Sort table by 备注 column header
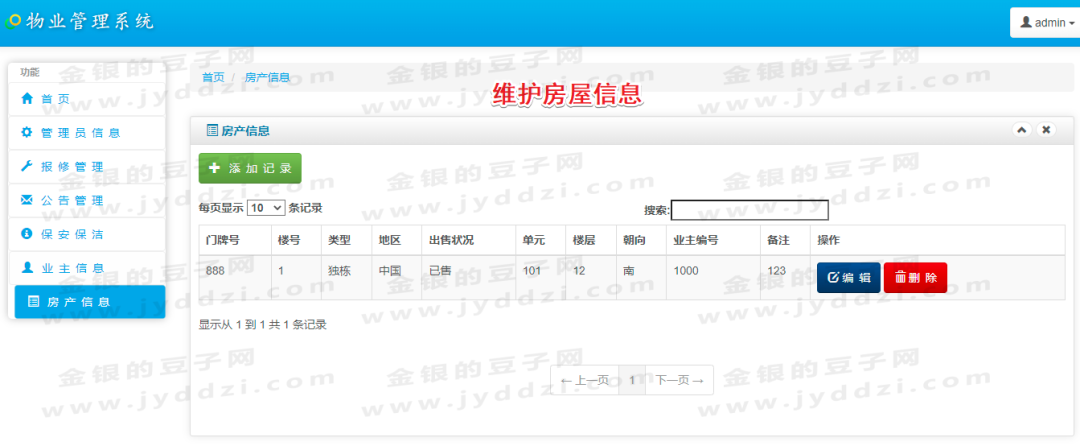 pyautogui.click(x=785, y=240)
